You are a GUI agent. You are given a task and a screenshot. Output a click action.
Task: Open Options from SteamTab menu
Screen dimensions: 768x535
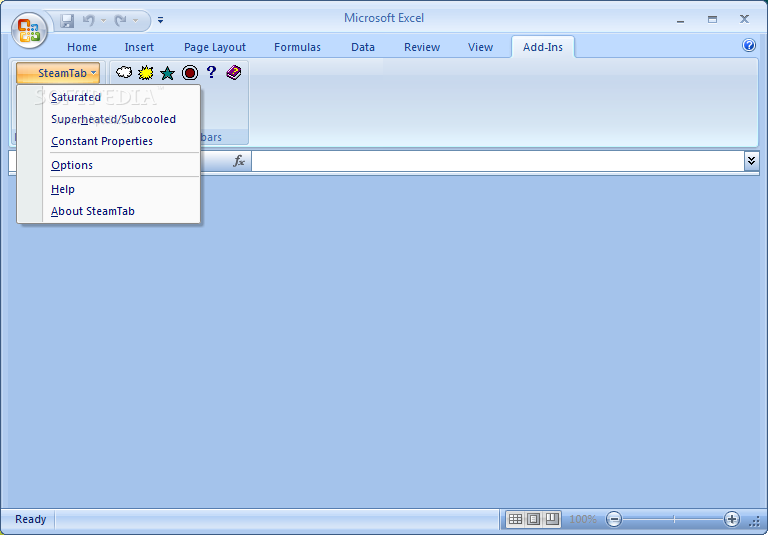tap(109, 165)
